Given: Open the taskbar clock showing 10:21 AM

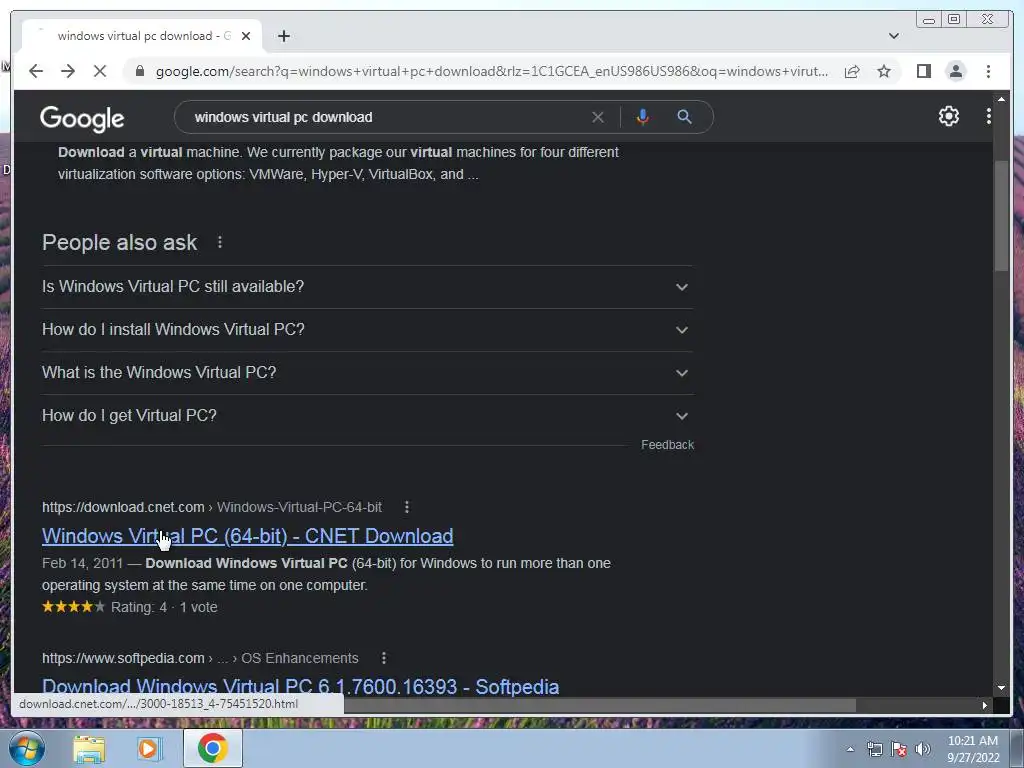Looking at the screenshot, I should [x=973, y=749].
